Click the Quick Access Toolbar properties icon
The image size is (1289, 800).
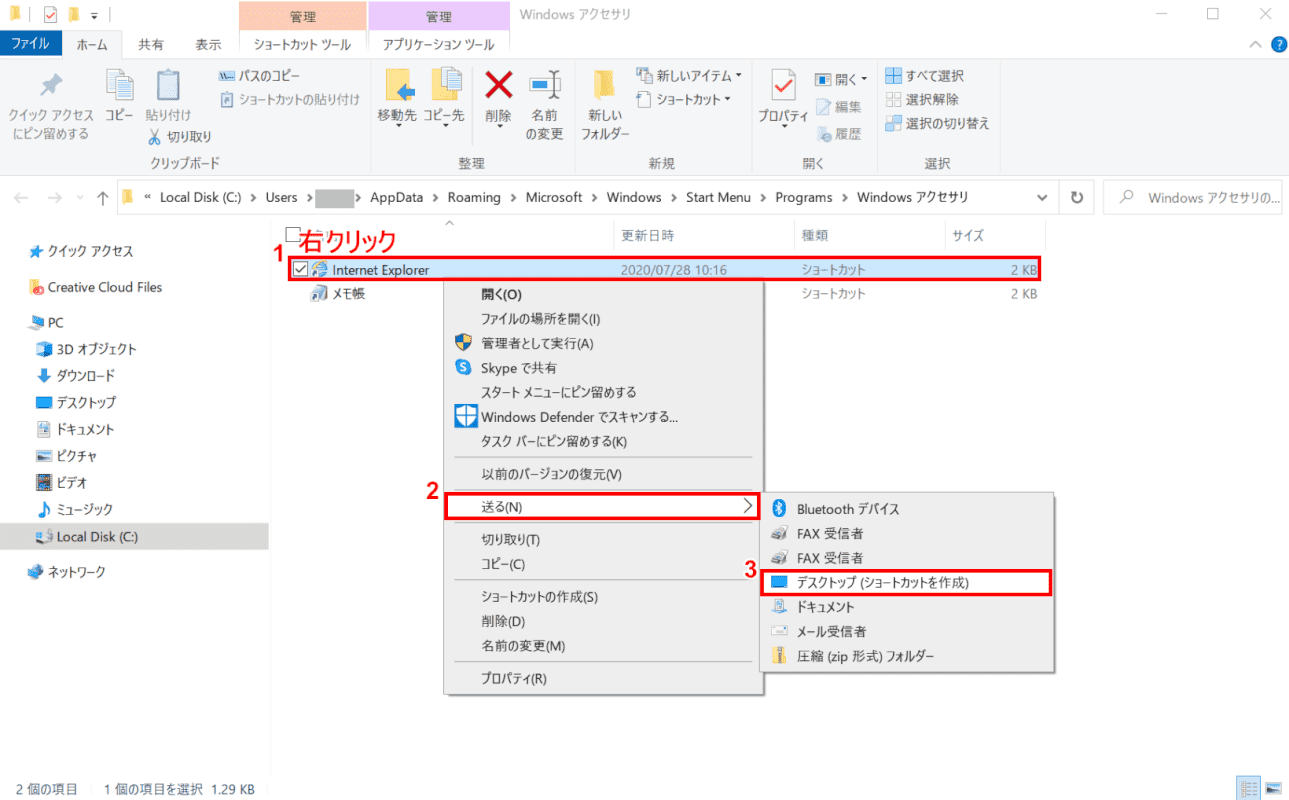click(51, 15)
